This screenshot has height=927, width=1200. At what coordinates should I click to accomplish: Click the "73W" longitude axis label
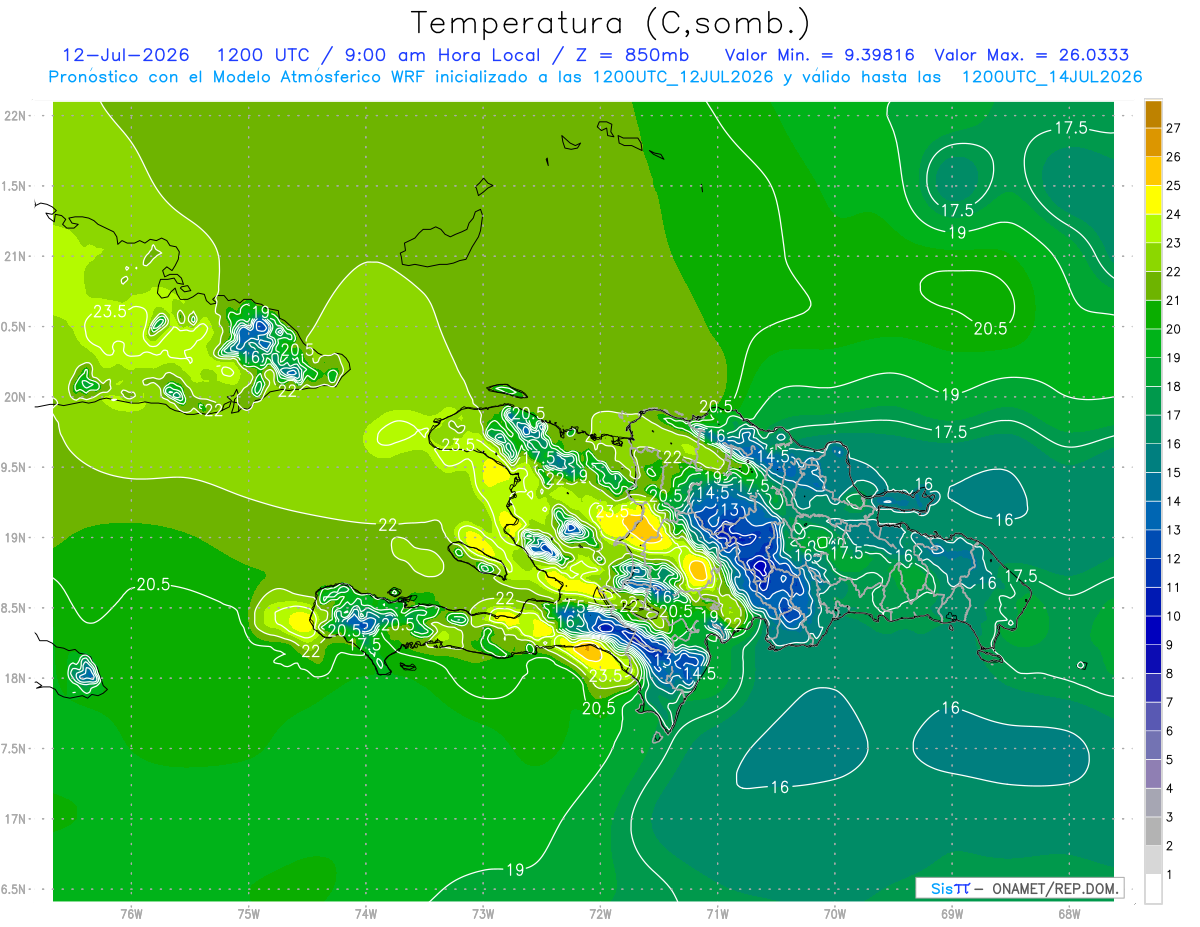pos(483,914)
